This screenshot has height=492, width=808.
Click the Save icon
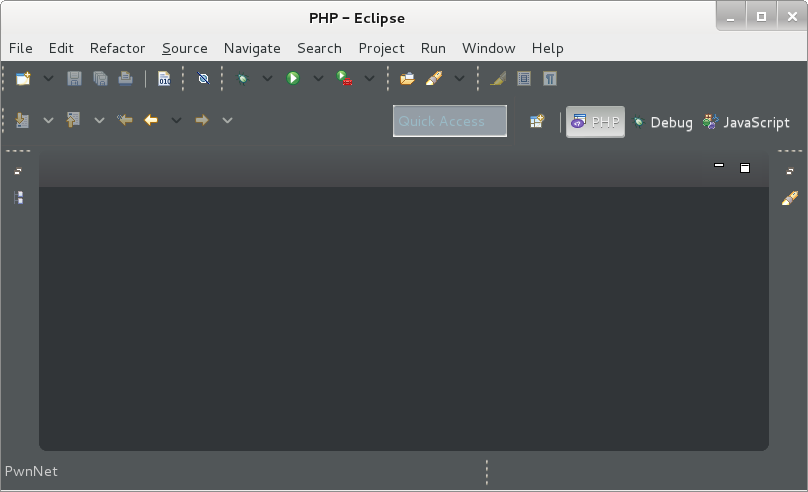pyautogui.click(x=74, y=78)
